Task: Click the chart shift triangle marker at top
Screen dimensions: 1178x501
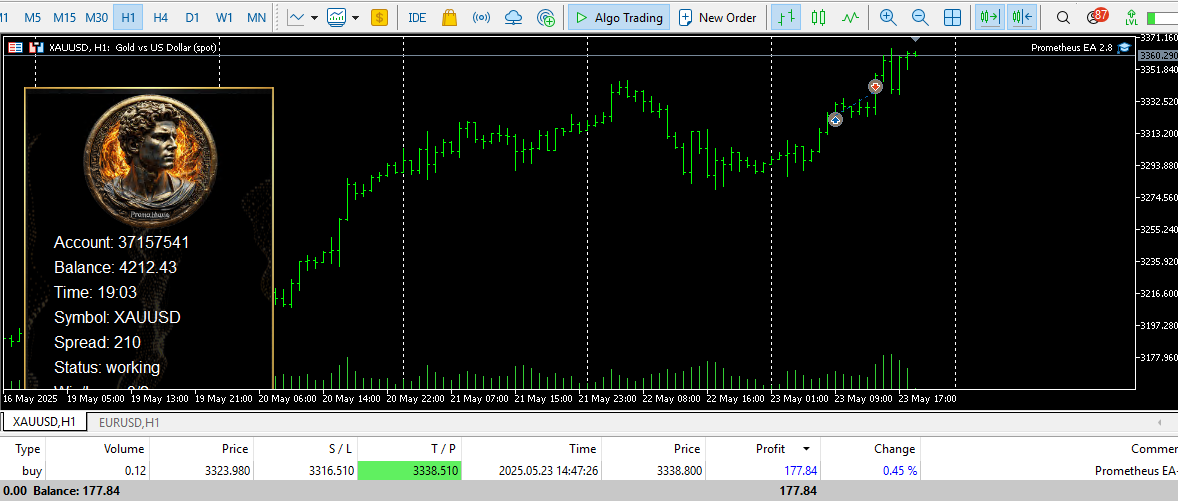Action: [915, 38]
